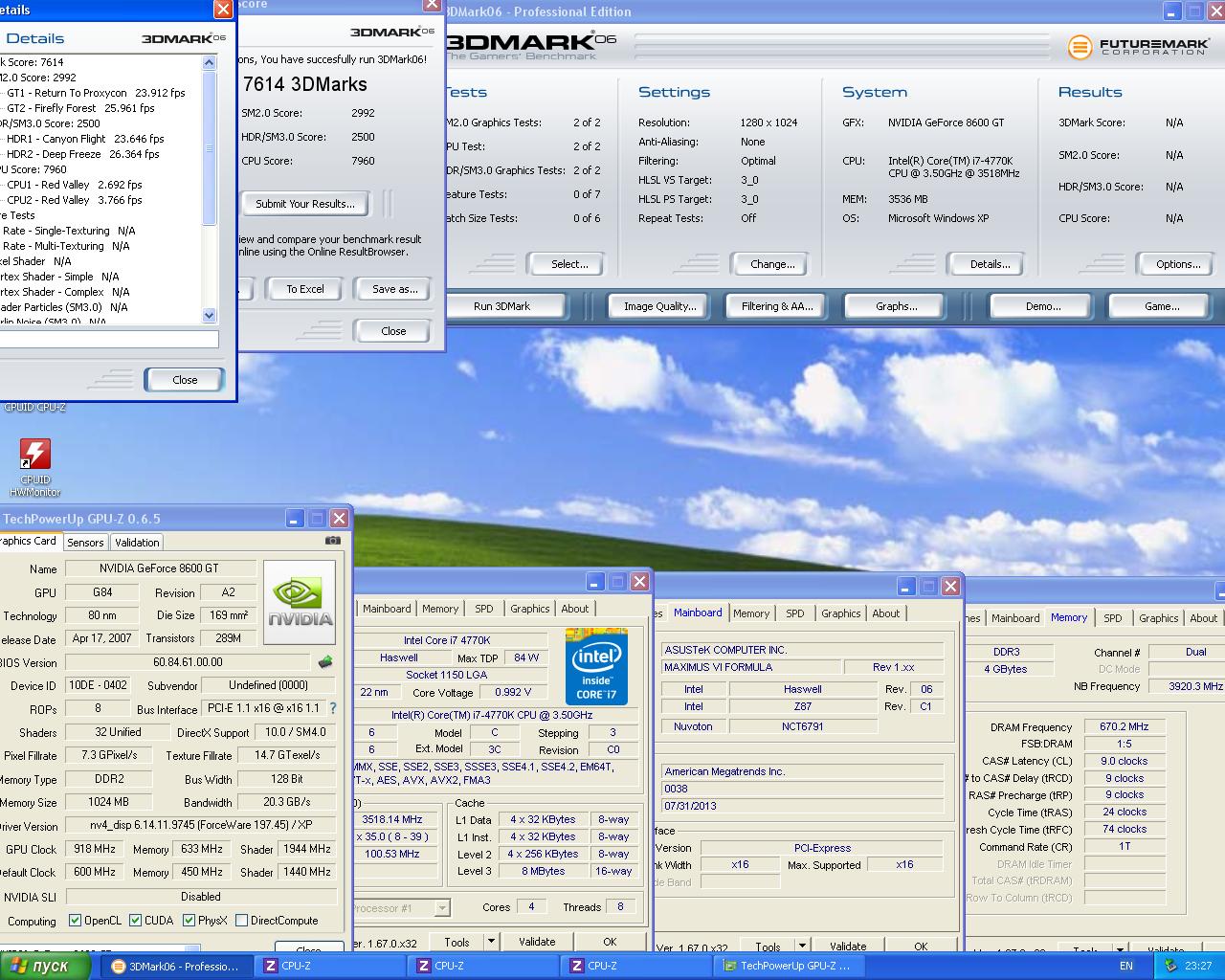The image size is (1225, 980).
Task: Open Filtering & AA... settings
Action: coord(777,306)
